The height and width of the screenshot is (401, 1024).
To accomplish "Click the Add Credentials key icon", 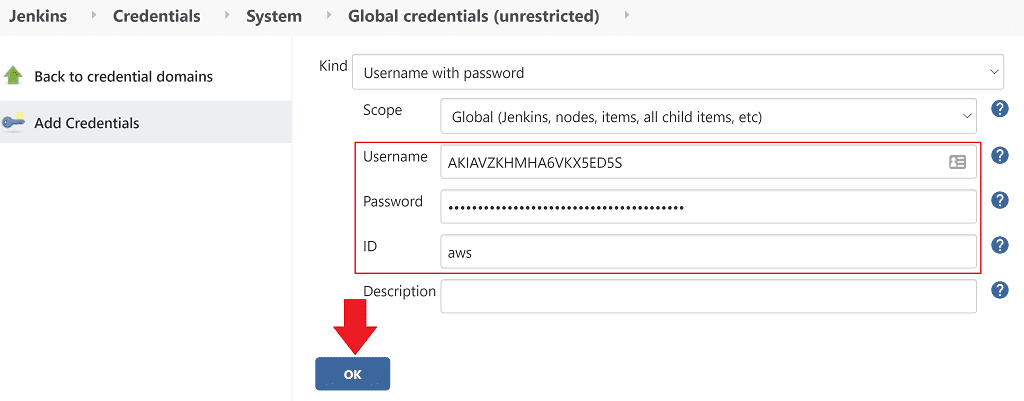I will pyautogui.click(x=13, y=123).
